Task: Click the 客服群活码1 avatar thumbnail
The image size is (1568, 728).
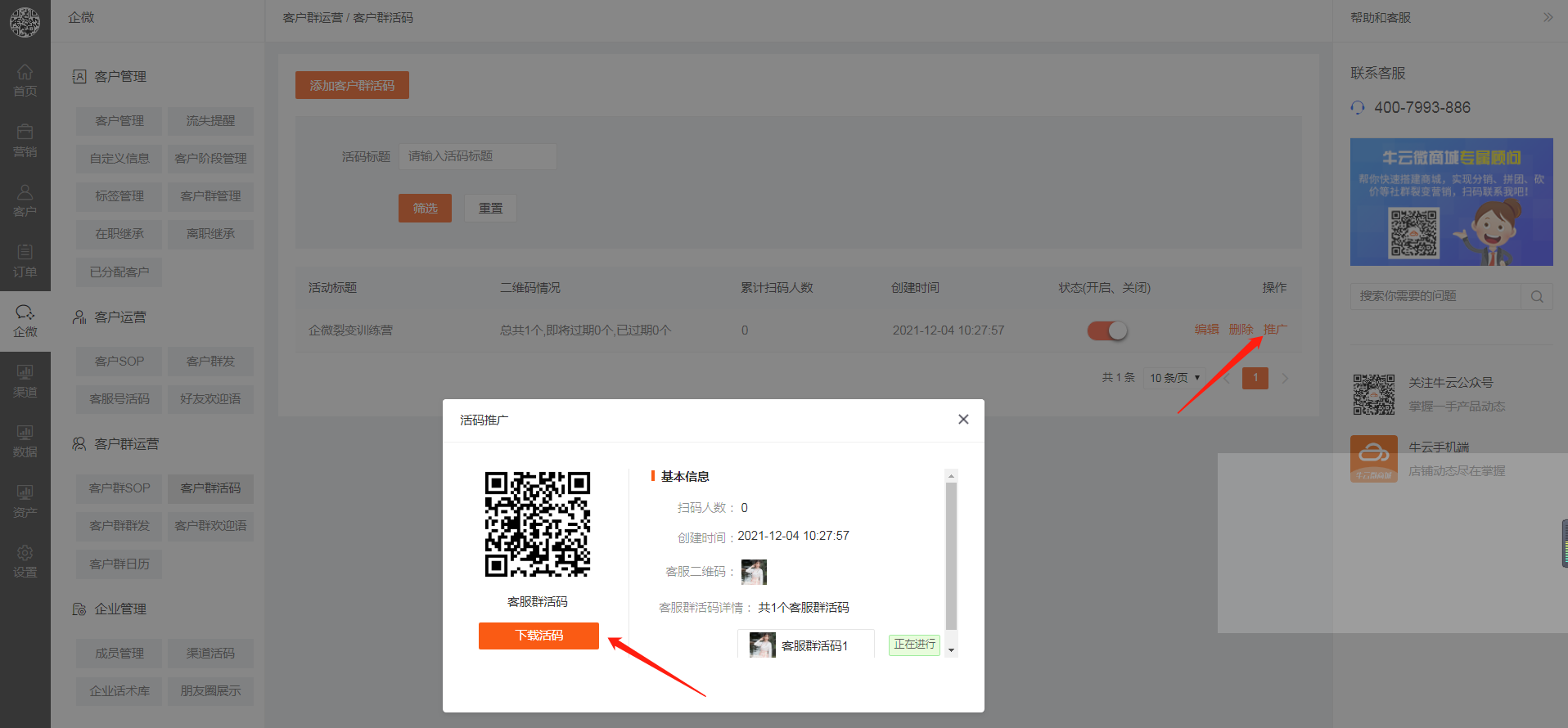Action: click(762, 645)
